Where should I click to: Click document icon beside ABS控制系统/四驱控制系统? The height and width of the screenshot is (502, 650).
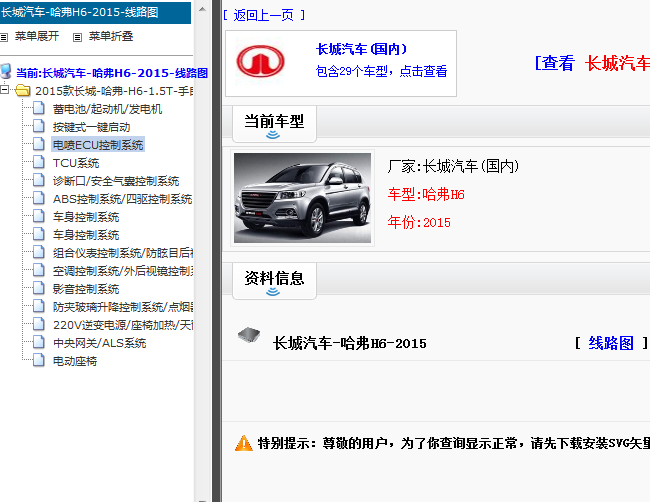click(x=39, y=198)
